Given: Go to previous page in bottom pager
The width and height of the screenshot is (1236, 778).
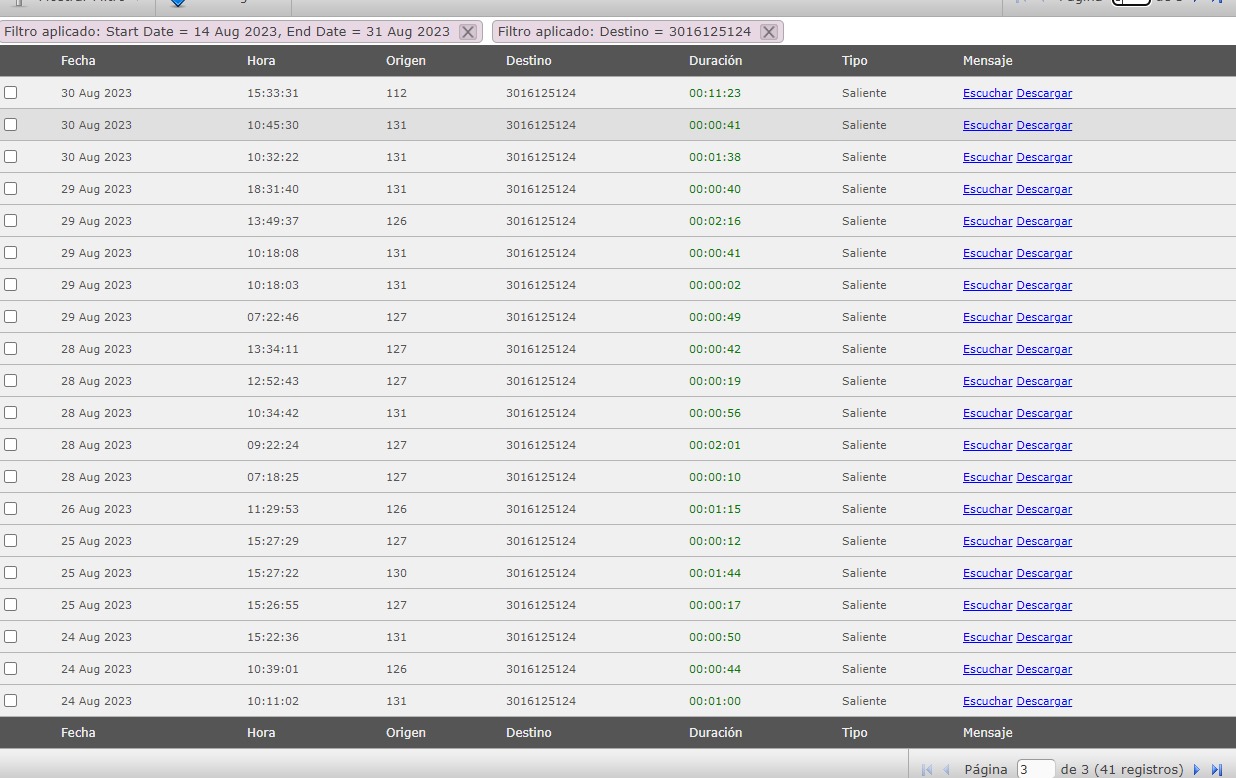Looking at the screenshot, I should 946,770.
